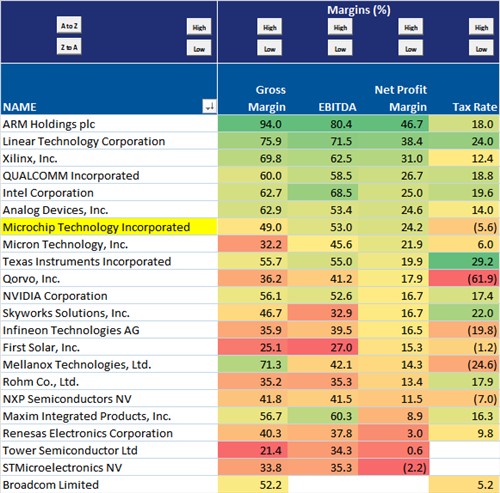Image resolution: width=500 pixels, height=493 pixels.
Task: Select the Linear Technology Corporation cell
Action: (x=109, y=141)
